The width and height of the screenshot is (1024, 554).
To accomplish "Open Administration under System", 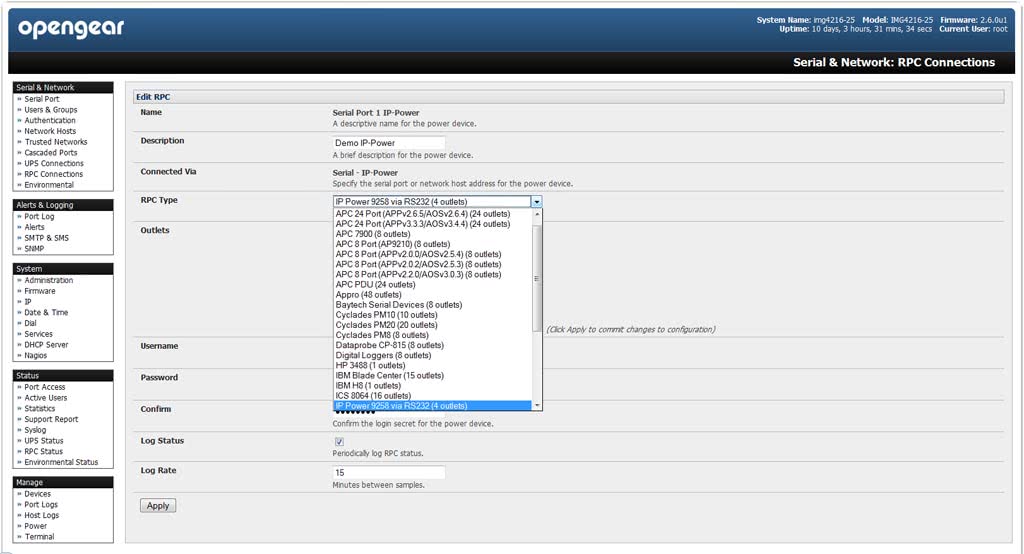I will point(49,280).
